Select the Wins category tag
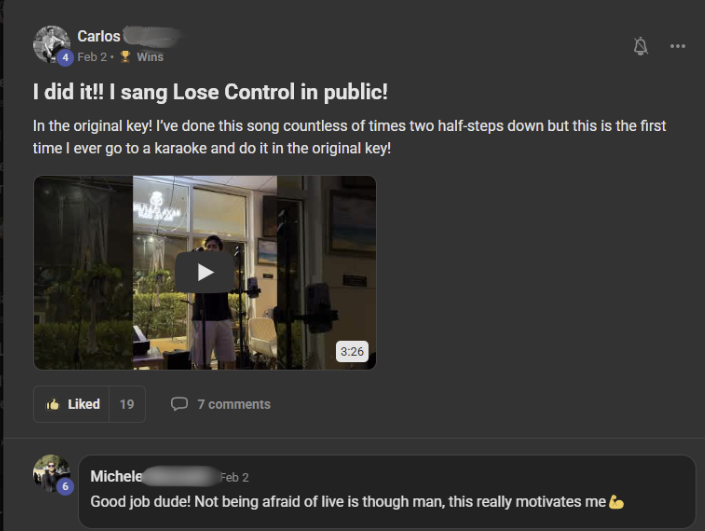 pyautogui.click(x=150, y=57)
